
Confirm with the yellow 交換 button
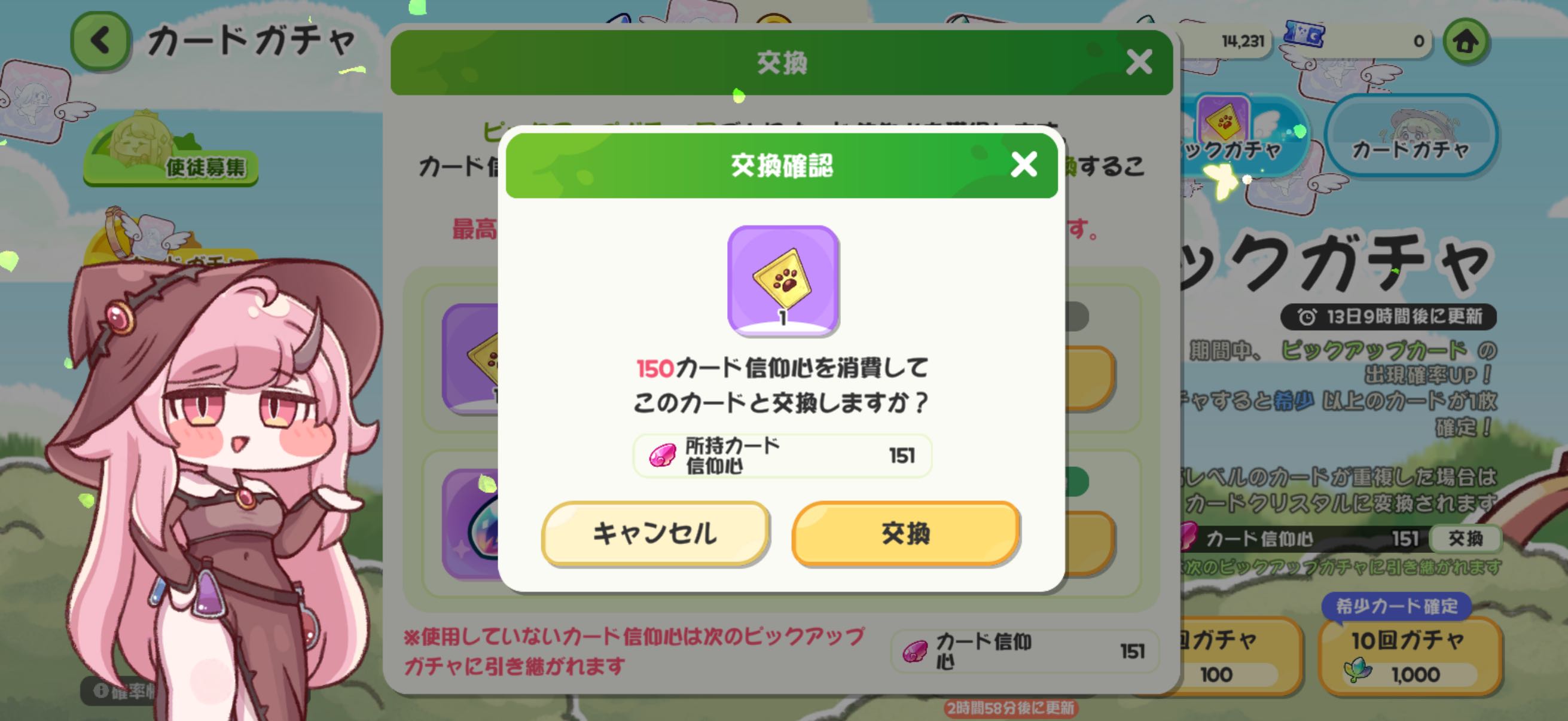click(905, 533)
